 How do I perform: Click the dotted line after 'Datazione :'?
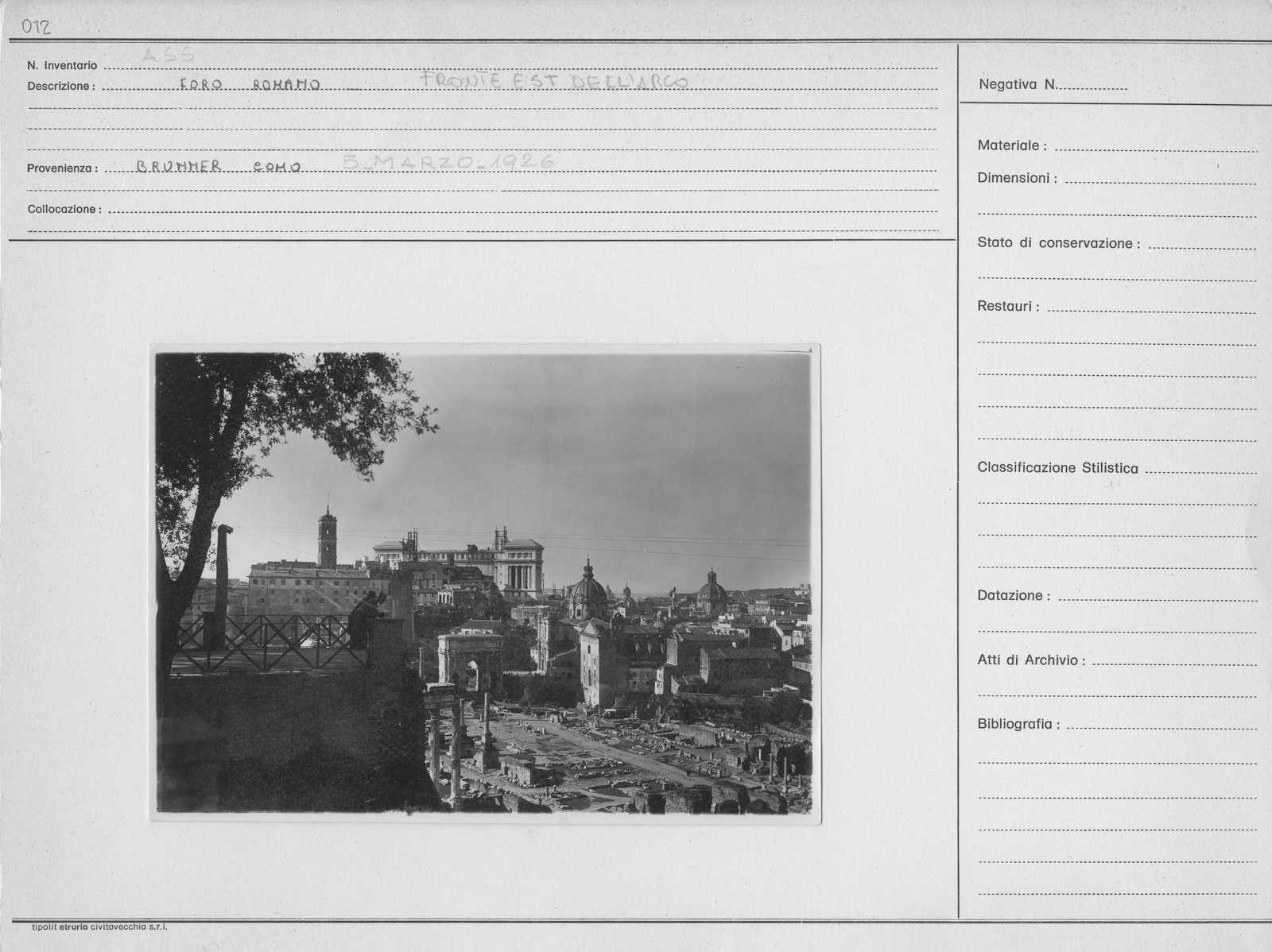point(1158,599)
